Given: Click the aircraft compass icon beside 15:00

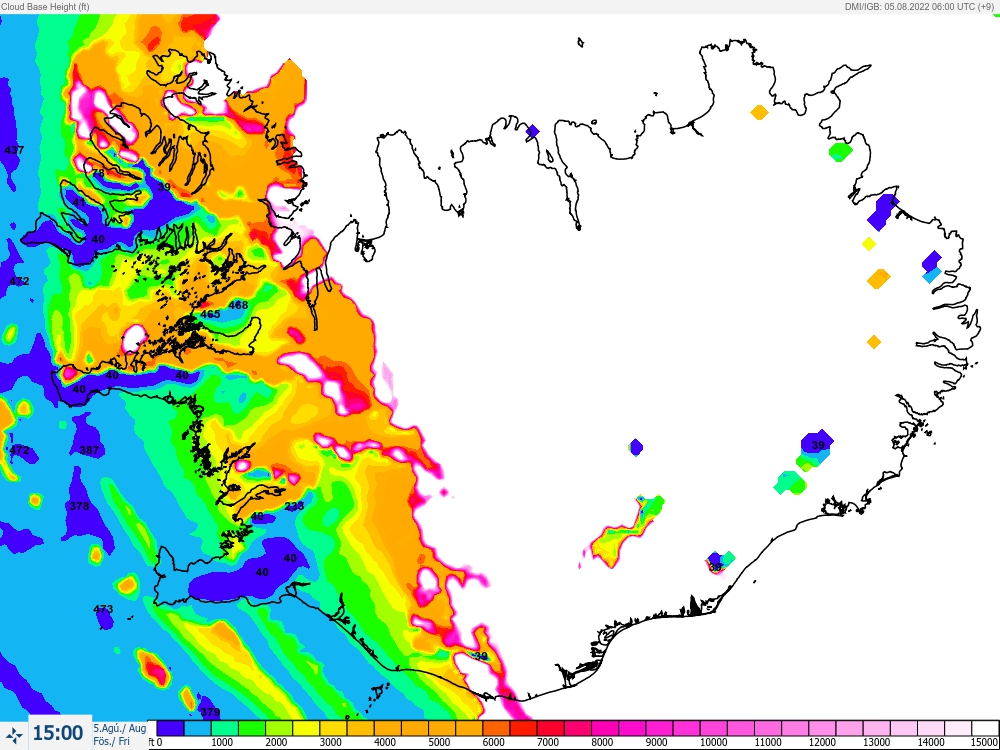Looking at the screenshot, I should (x=14, y=734).
